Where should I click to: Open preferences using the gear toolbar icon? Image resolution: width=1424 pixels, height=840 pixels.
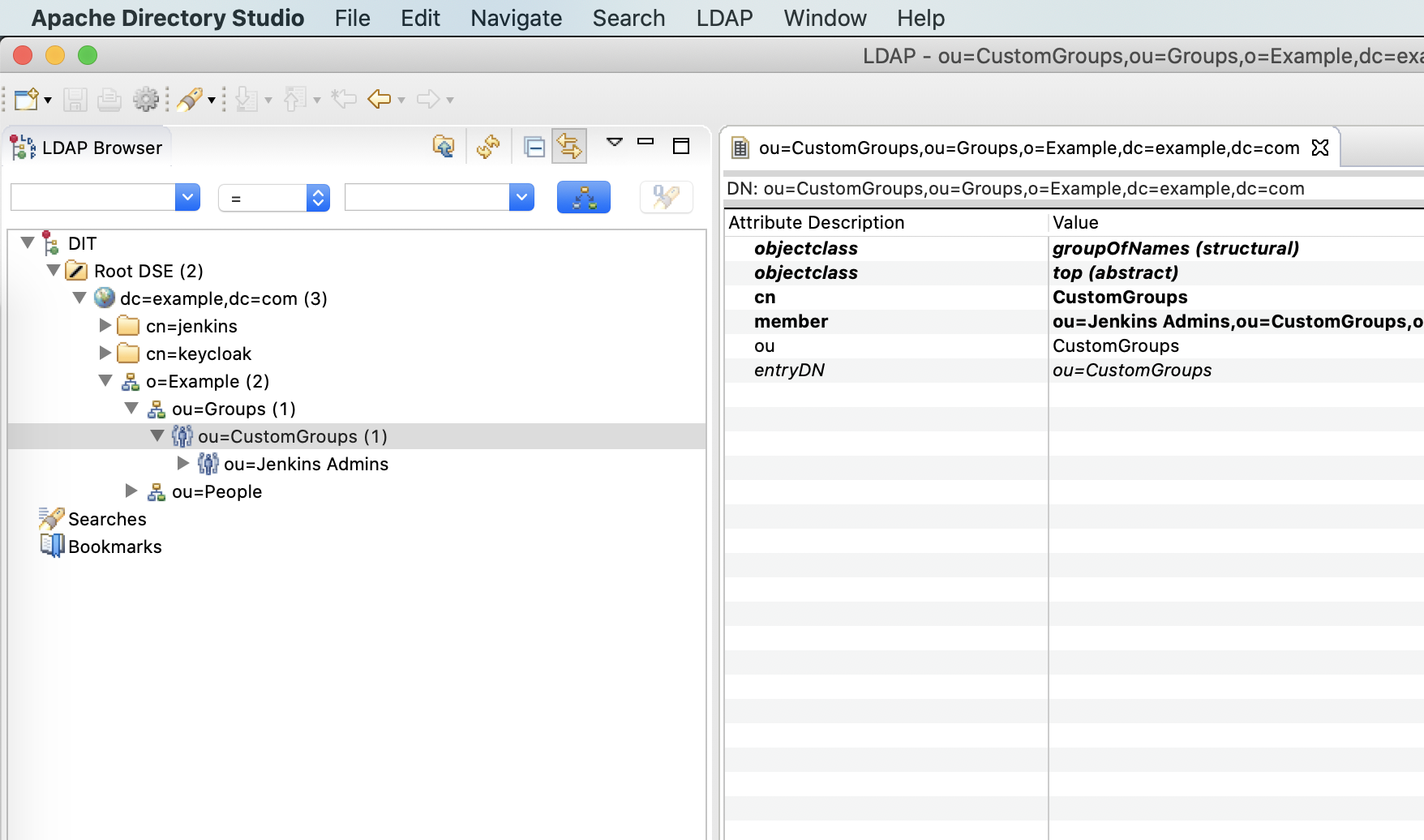click(146, 99)
